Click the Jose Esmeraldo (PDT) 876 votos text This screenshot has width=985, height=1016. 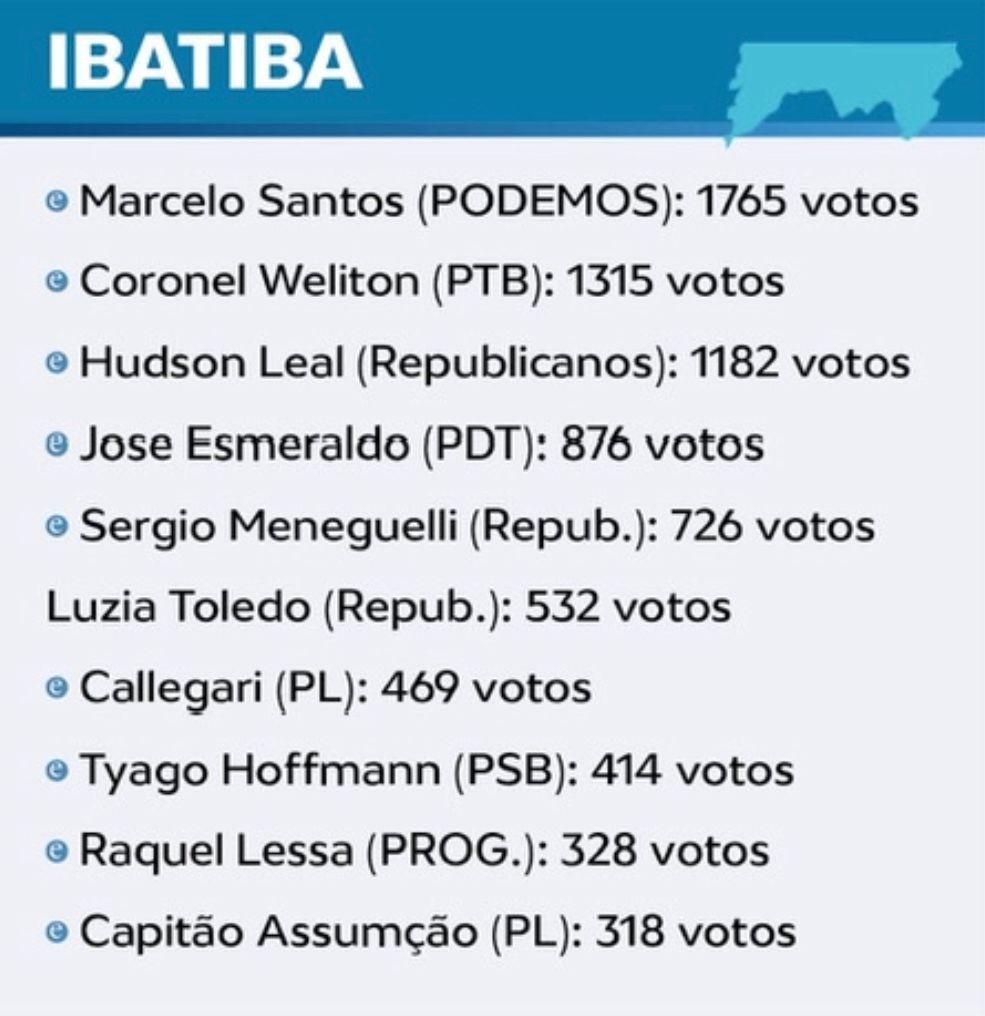(x=422, y=445)
